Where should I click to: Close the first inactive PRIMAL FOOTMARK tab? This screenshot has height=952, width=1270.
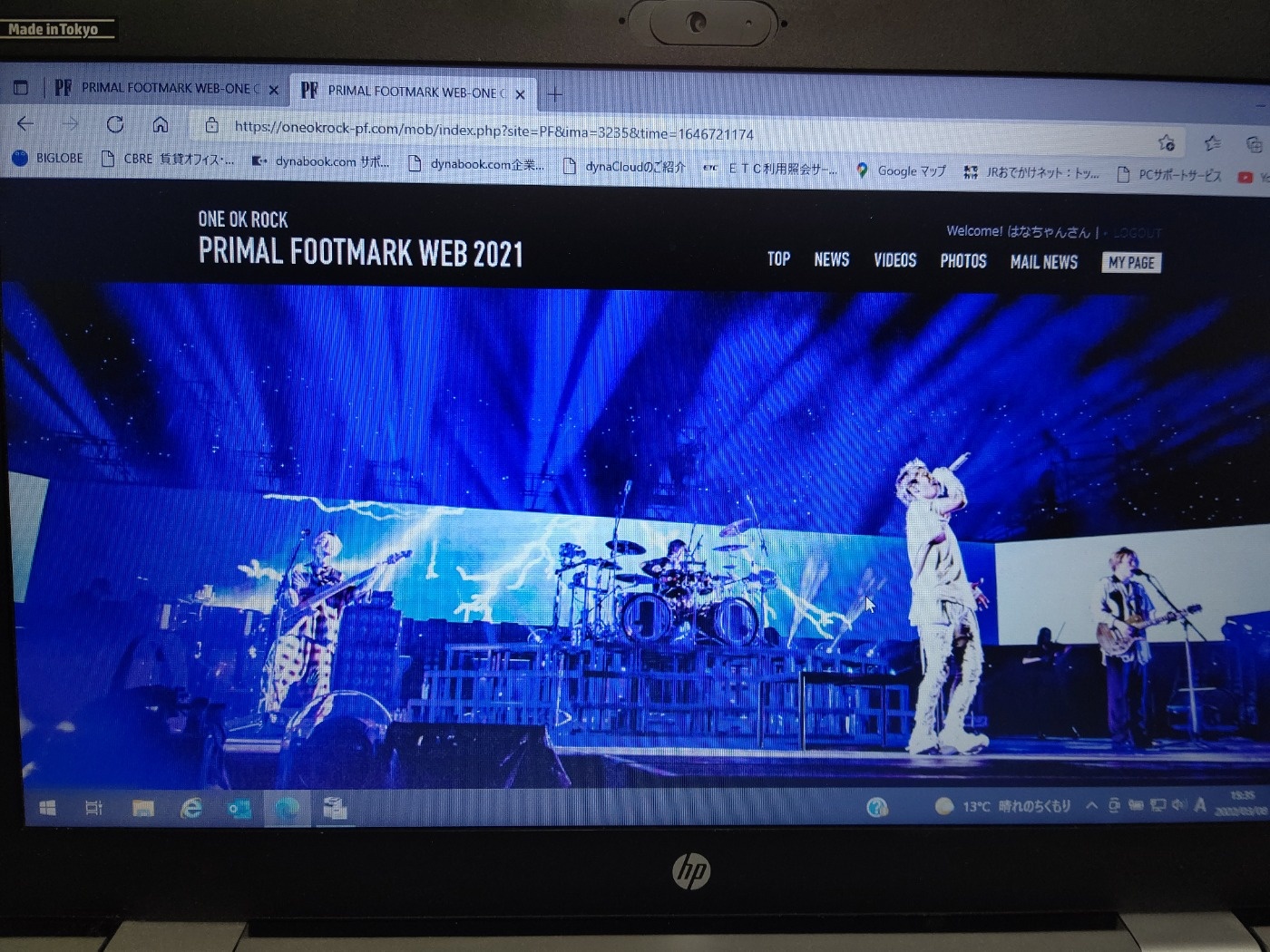click(x=273, y=90)
